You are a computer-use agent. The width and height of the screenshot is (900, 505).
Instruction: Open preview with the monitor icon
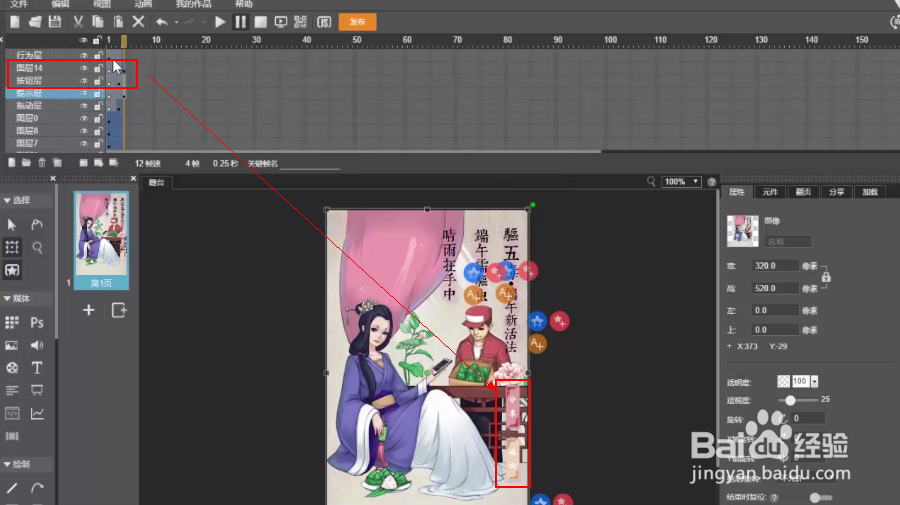coord(281,22)
